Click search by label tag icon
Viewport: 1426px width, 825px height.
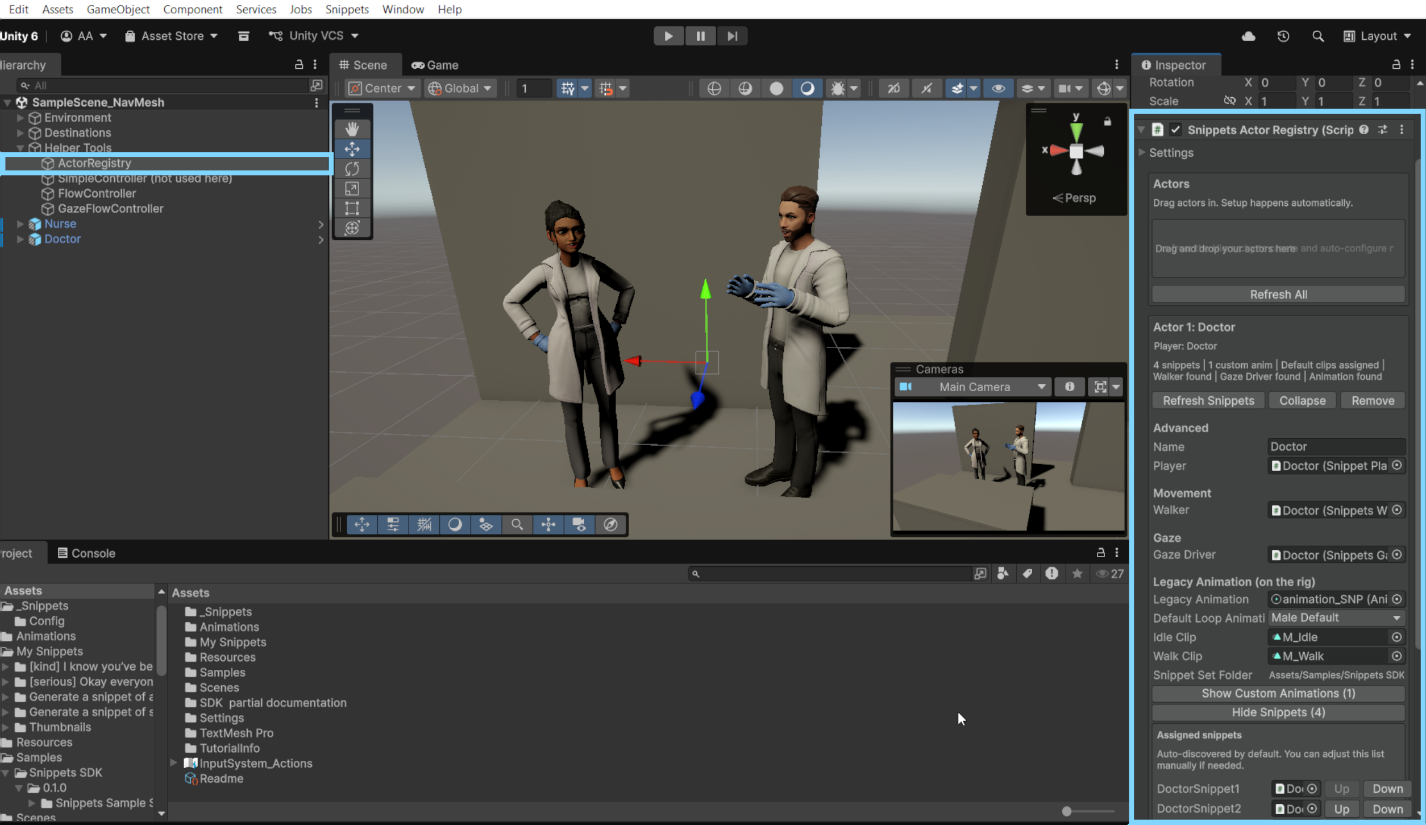tap(1027, 574)
